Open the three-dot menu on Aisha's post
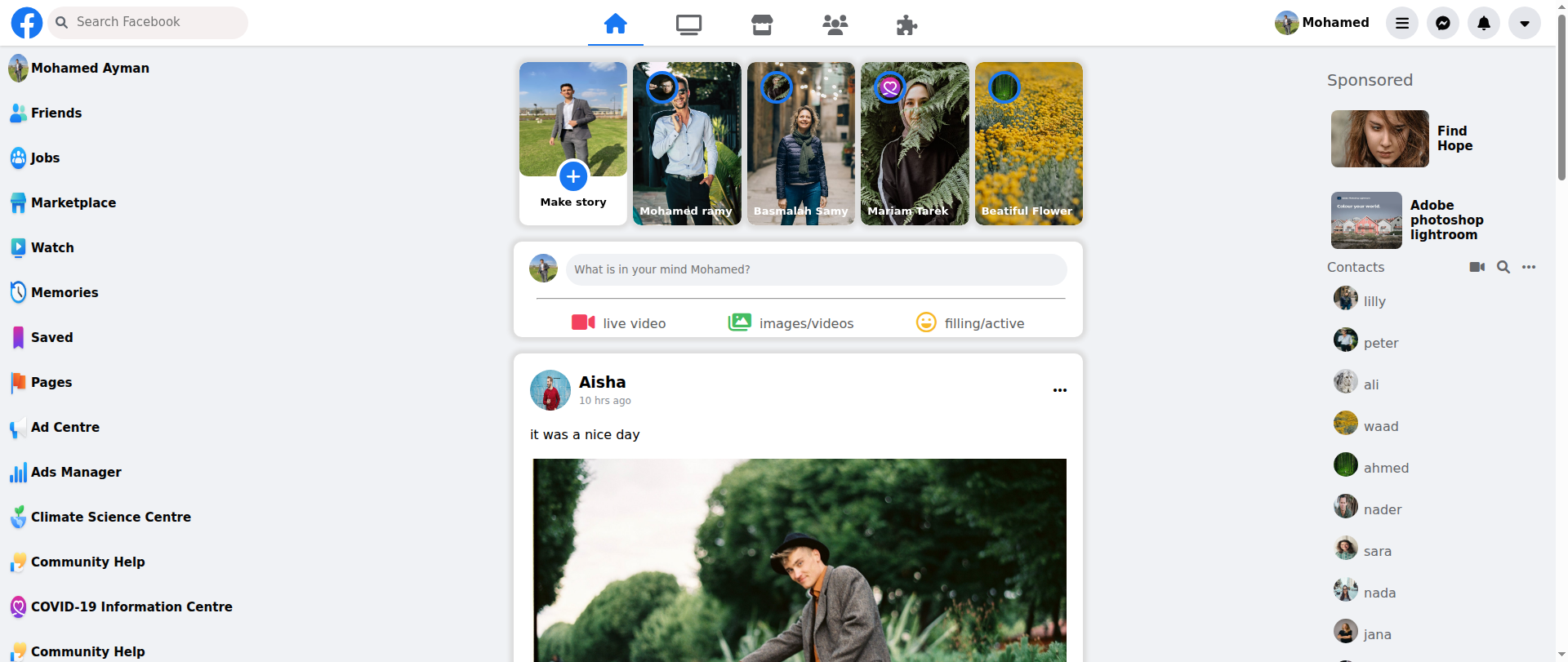Viewport: 1568px width, 662px height. point(1059,390)
